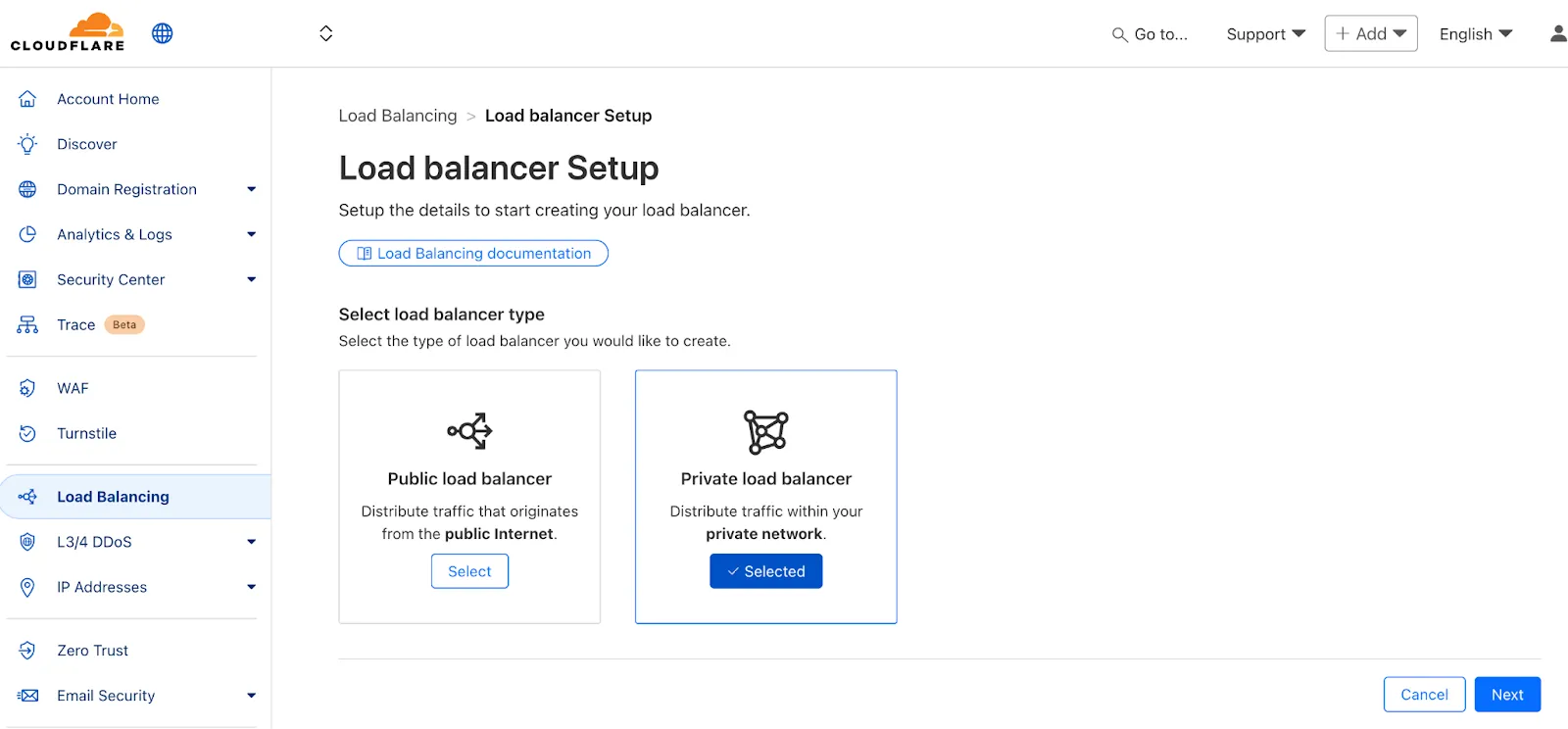
Task: Open the Support dropdown menu
Action: 1265,34
